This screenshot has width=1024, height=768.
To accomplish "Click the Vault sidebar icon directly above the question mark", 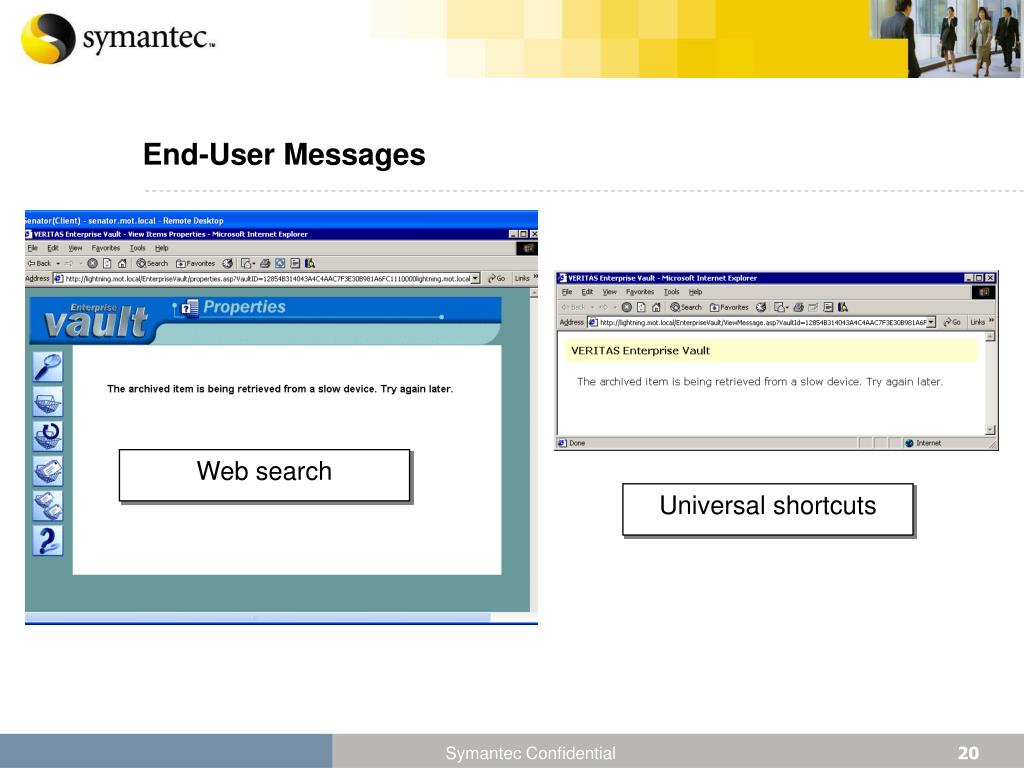I will point(48,505).
